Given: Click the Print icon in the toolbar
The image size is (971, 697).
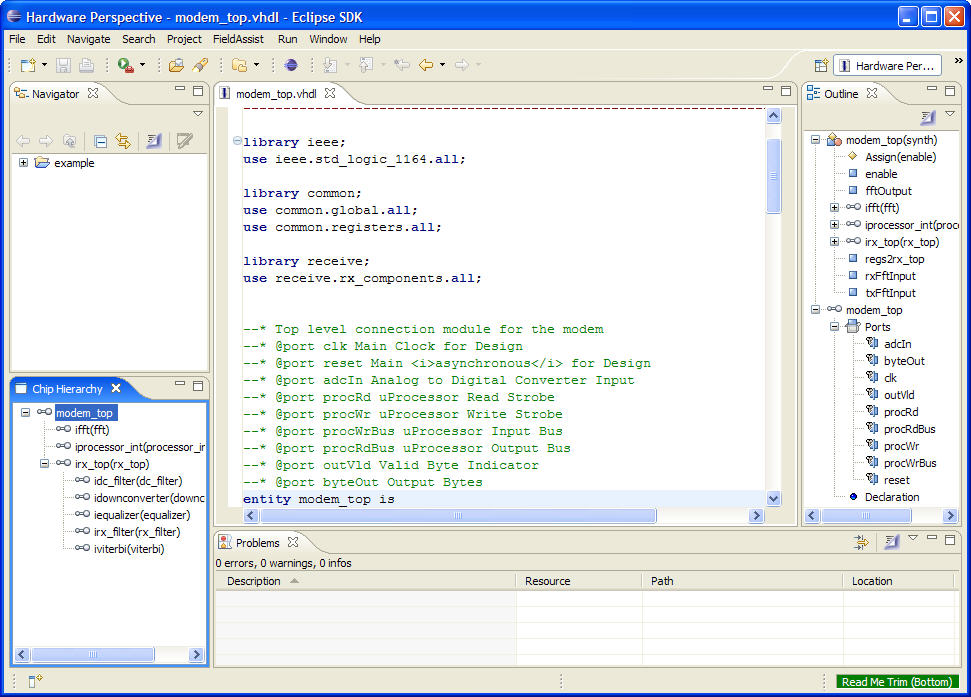Looking at the screenshot, I should coord(86,65).
